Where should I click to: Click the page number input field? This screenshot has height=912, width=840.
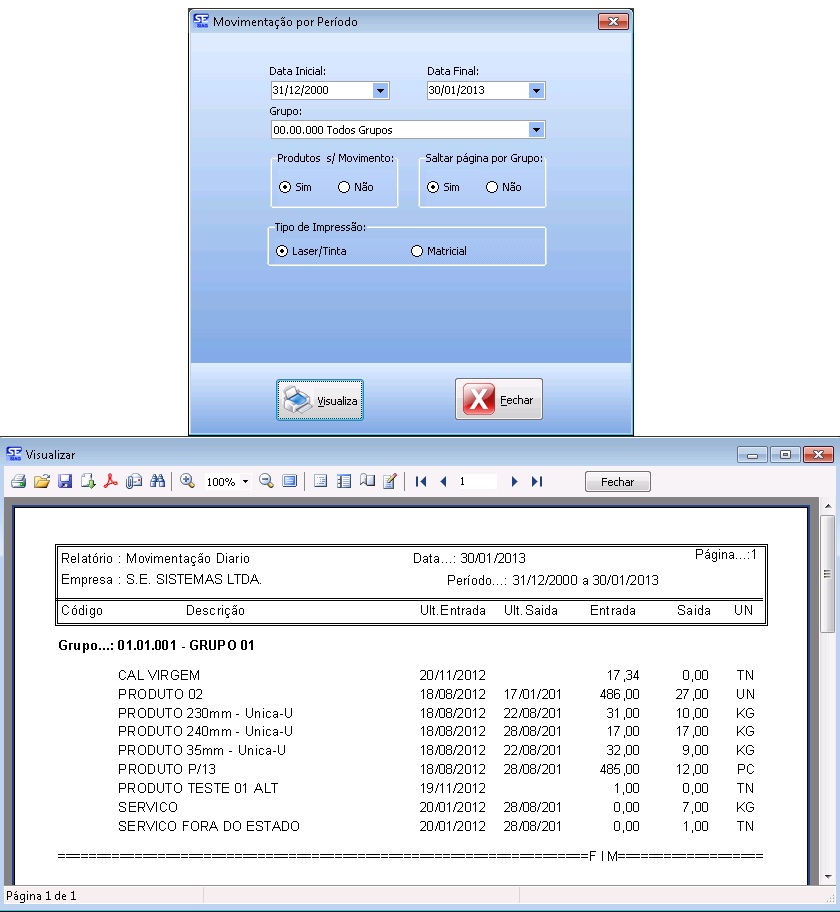click(x=476, y=482)
